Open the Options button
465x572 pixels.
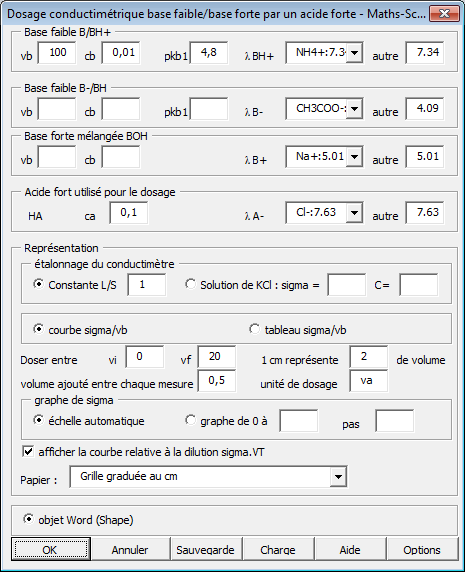422,549
